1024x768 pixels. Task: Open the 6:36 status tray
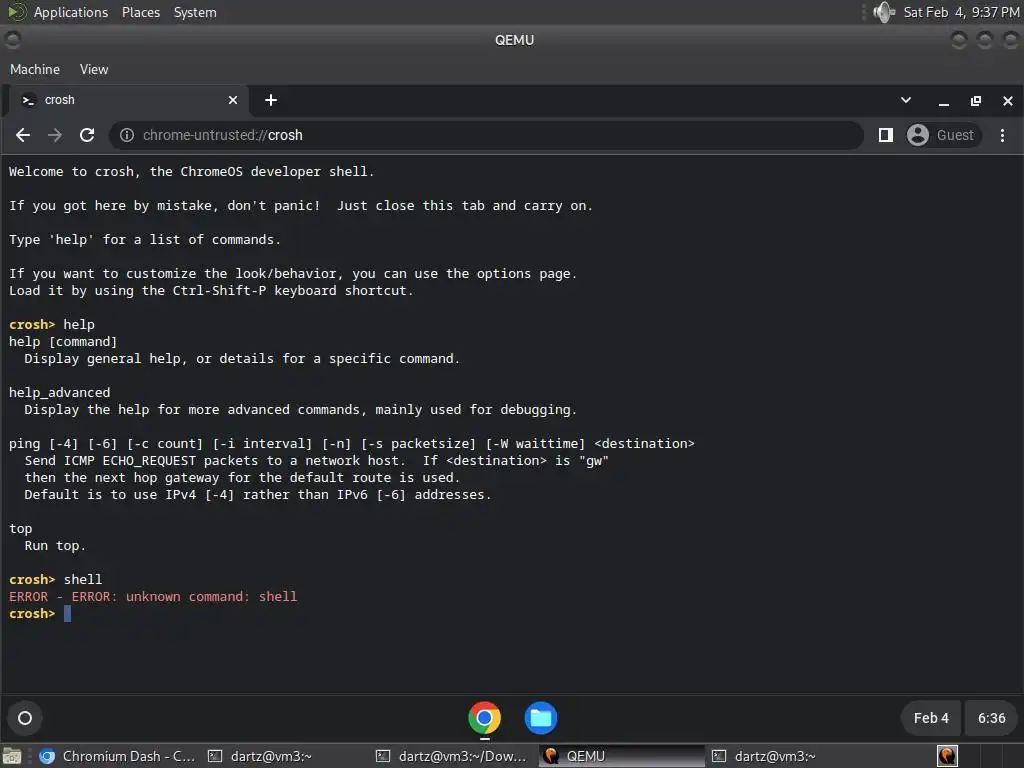(991, 718)
